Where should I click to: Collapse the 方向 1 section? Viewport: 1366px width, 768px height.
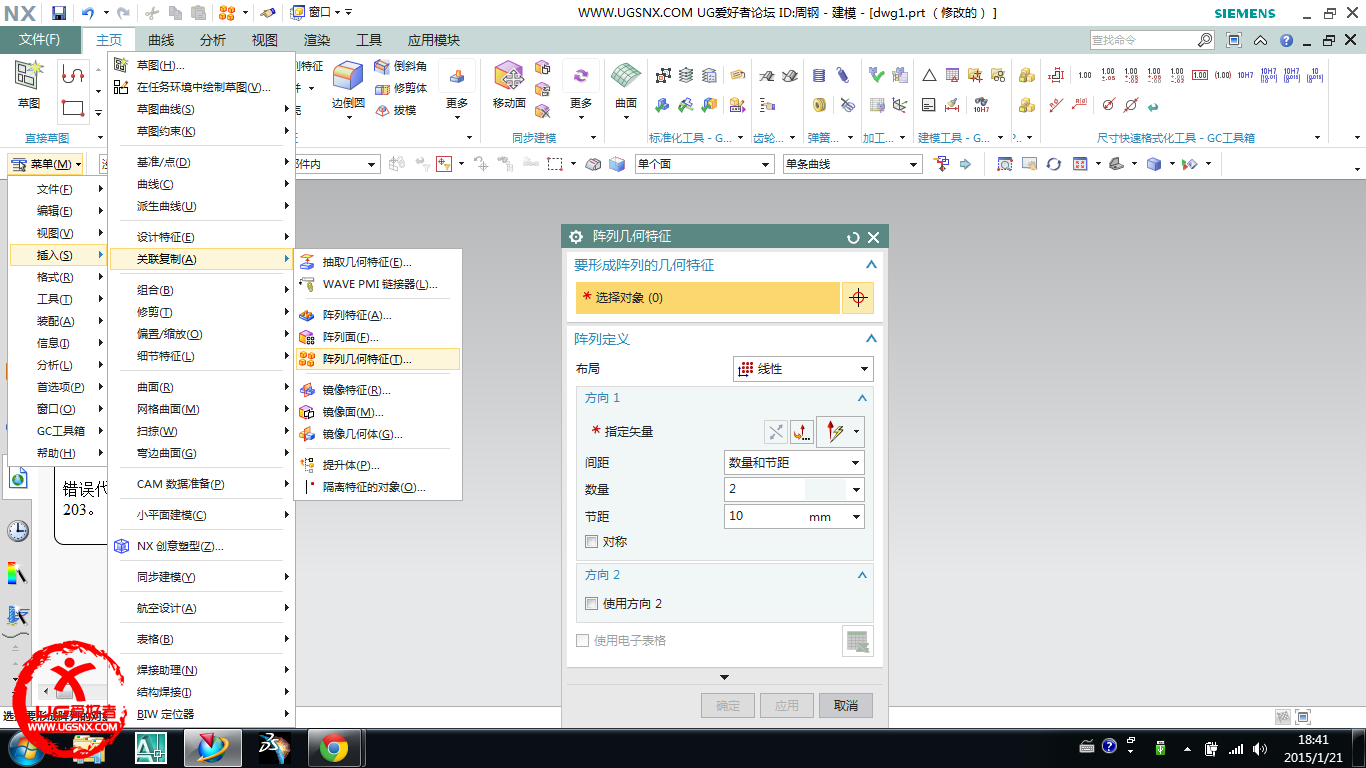tap(862, 398)
